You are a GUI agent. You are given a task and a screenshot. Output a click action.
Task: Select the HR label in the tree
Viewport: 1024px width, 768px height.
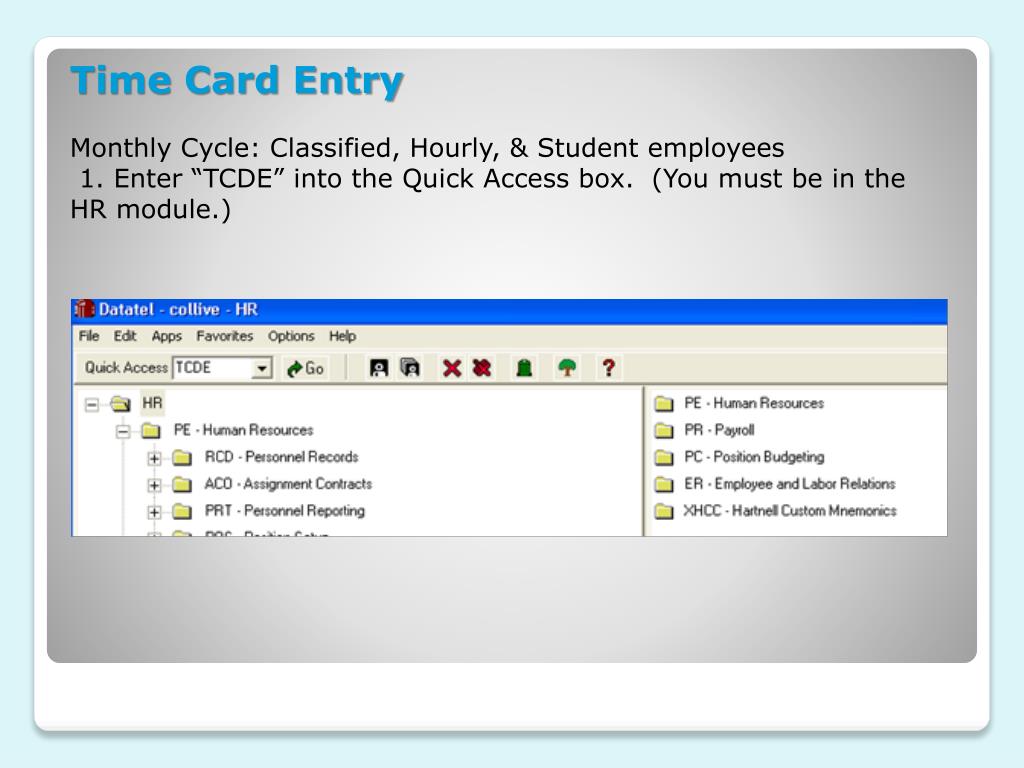[152, 403]
